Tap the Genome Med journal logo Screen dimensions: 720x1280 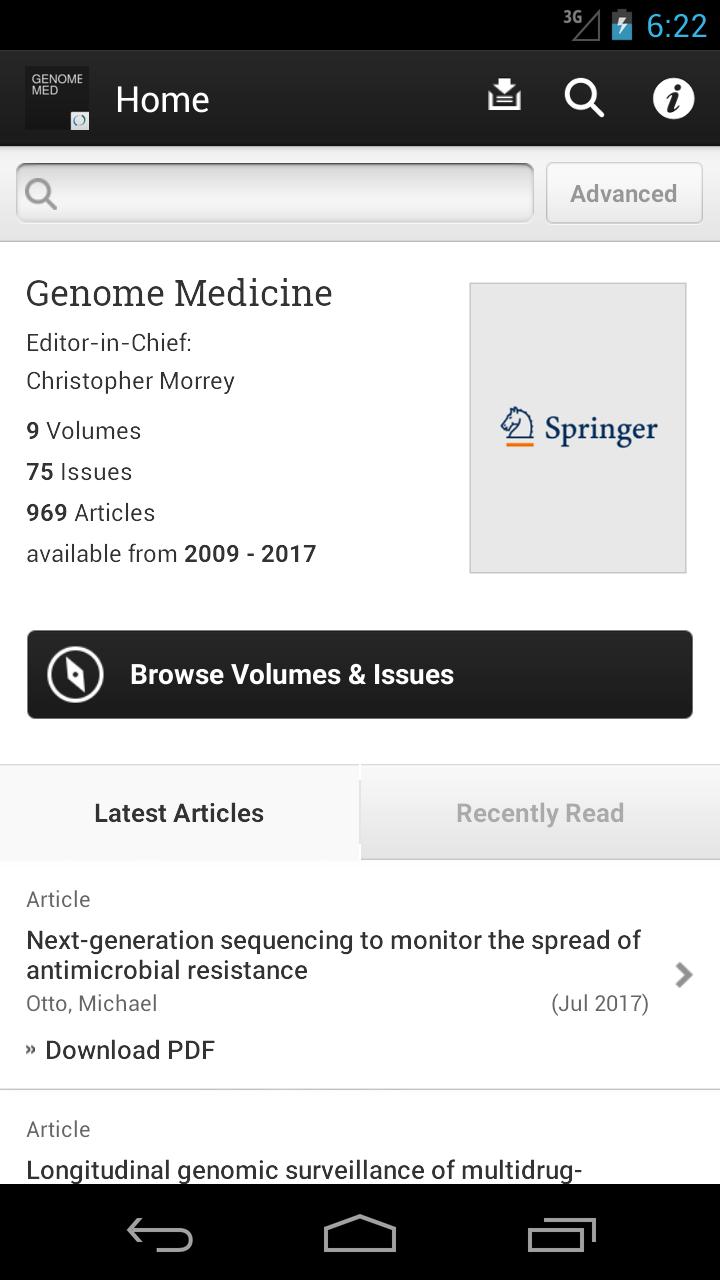point(56,98)
